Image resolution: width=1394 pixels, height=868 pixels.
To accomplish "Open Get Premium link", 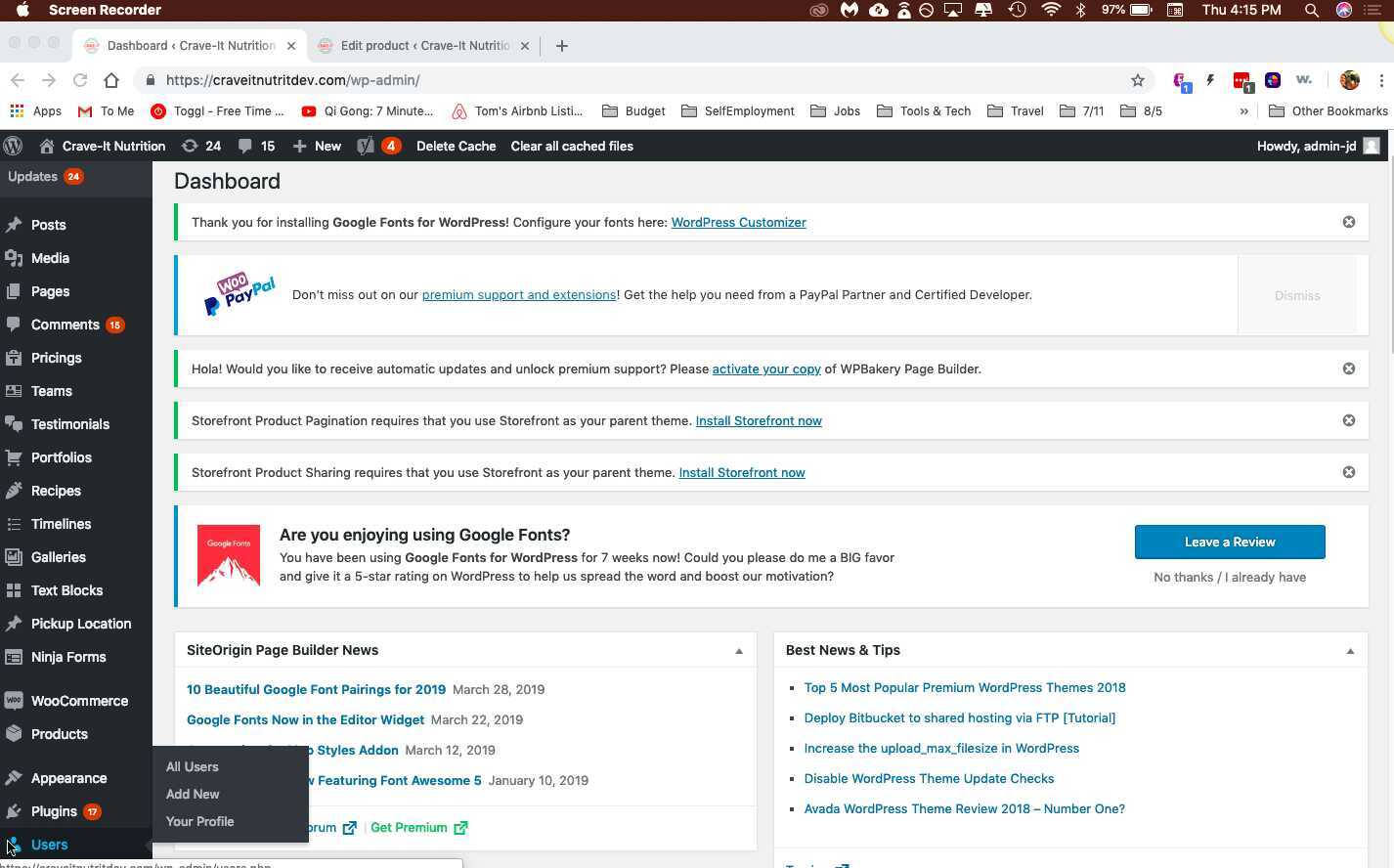I will [x=419, y=828].
